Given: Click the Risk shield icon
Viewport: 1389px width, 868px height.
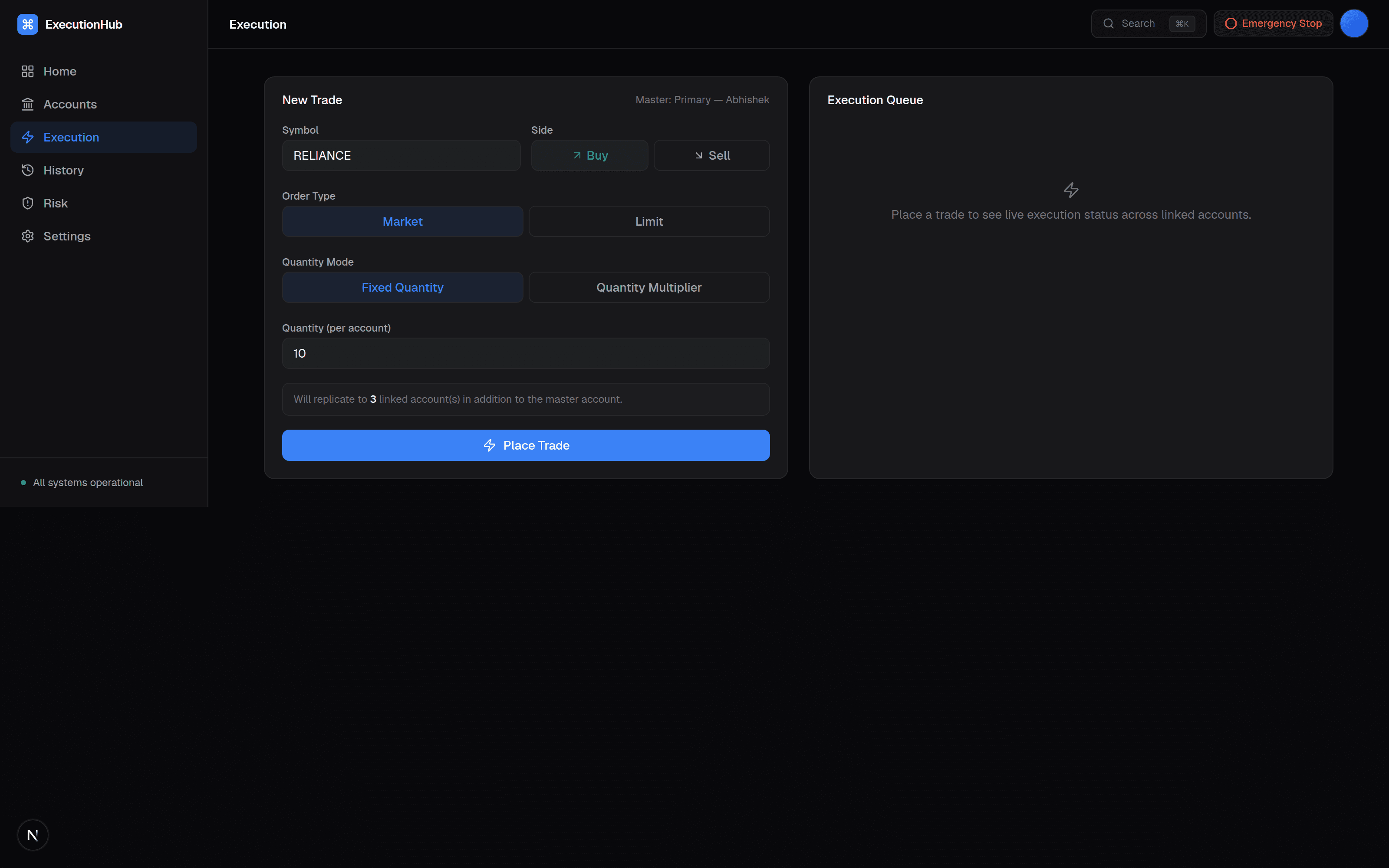Looking at the screenshot, I should 27,203.
